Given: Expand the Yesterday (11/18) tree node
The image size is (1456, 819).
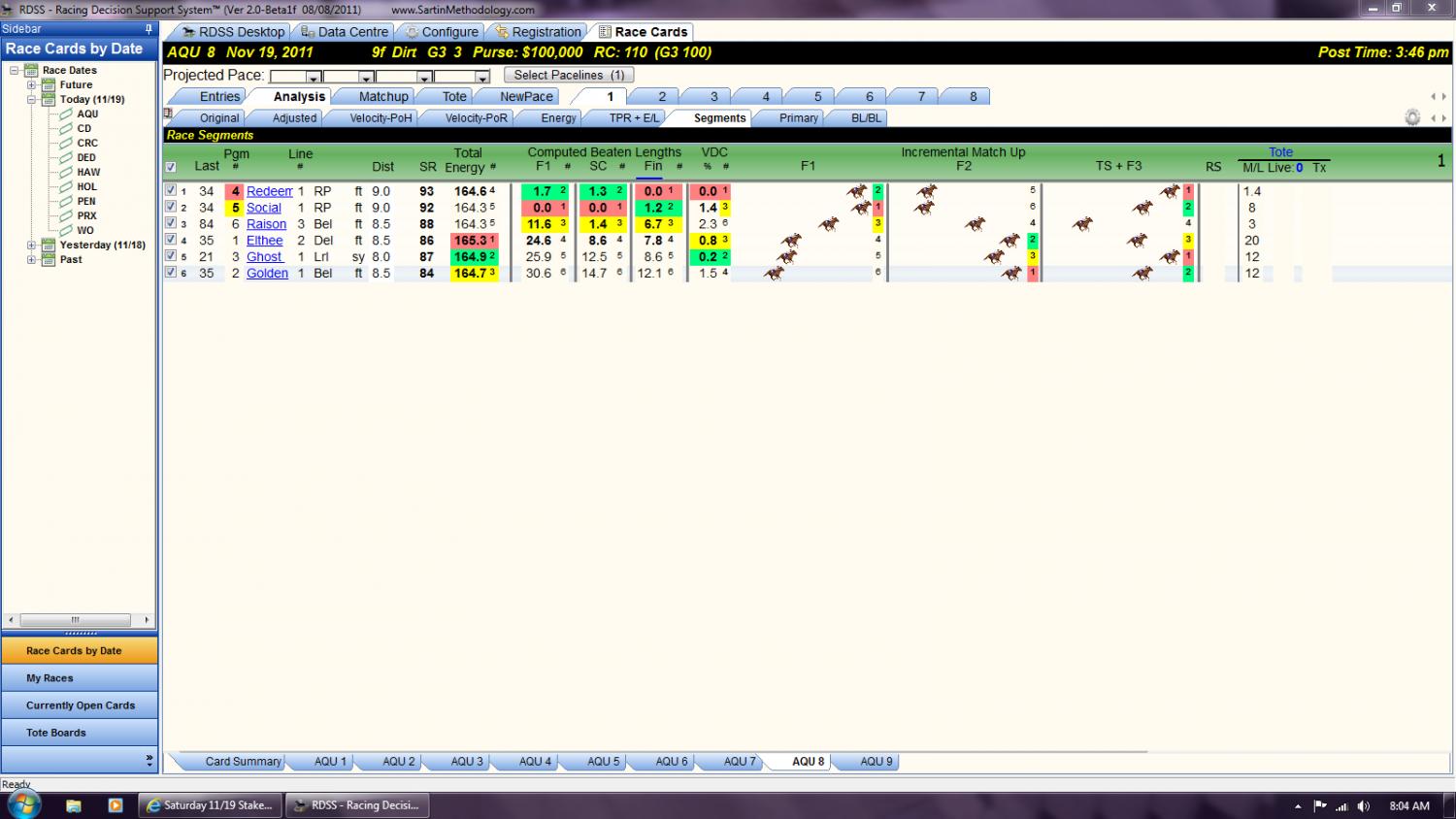Looking at the screenshot, I should [31, 245].
